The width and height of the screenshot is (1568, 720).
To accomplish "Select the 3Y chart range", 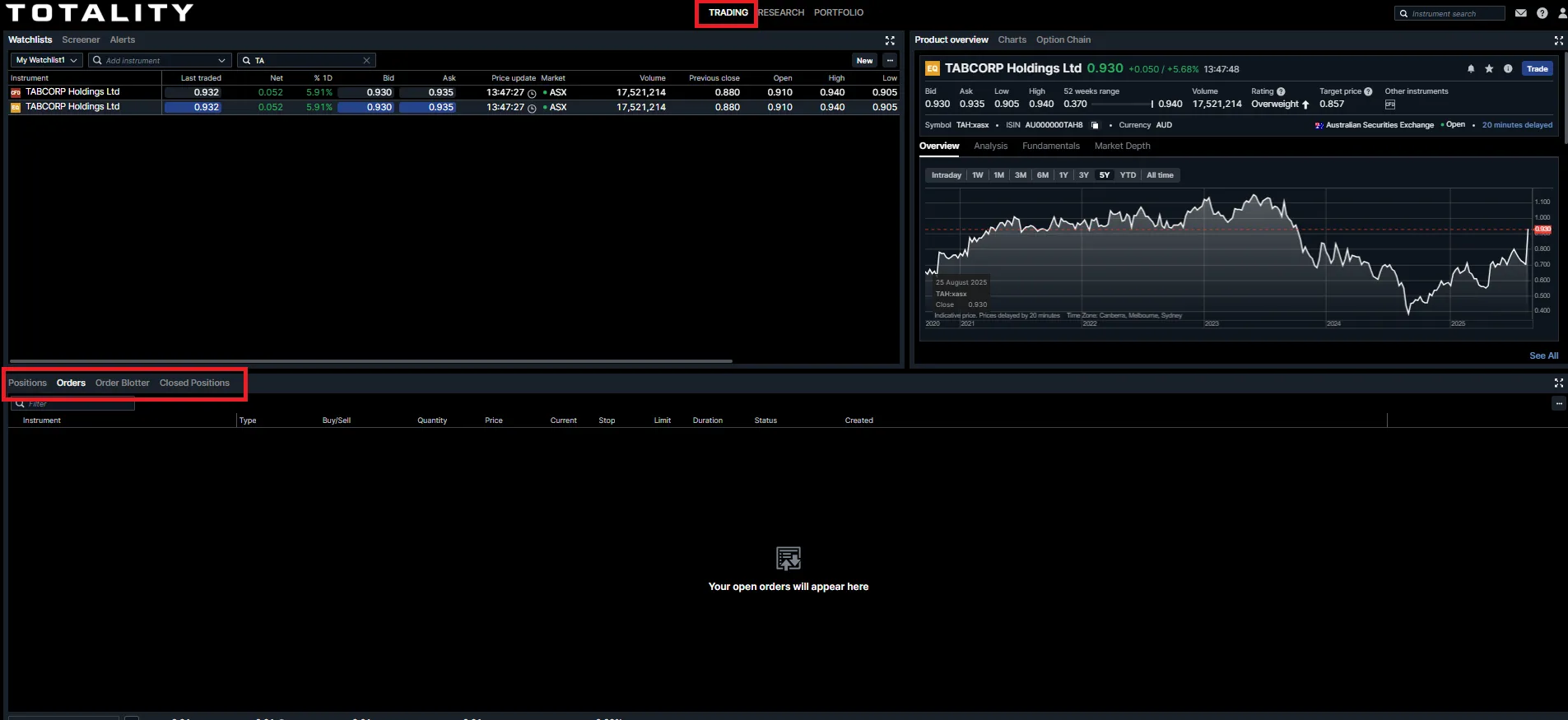I will 1083,175.
